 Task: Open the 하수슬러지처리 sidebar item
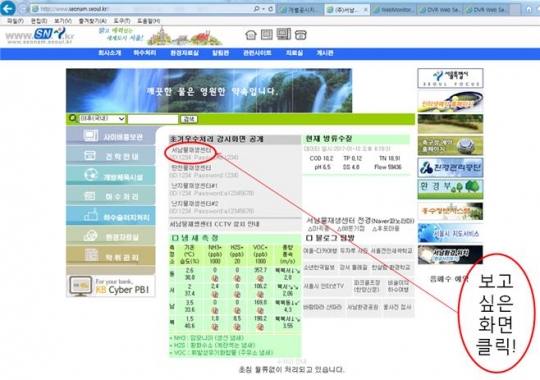tap(111, 216)
